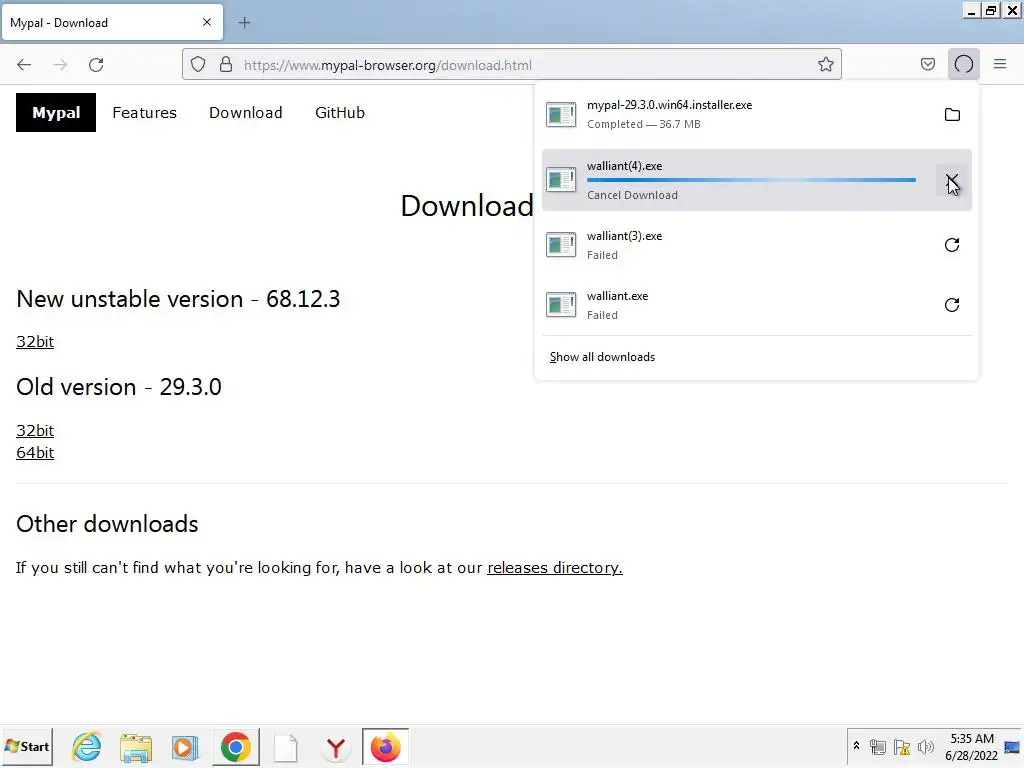Click the walliant(3).exe file icon
This screenshot has height=768, width=1024.
point(561,245)
